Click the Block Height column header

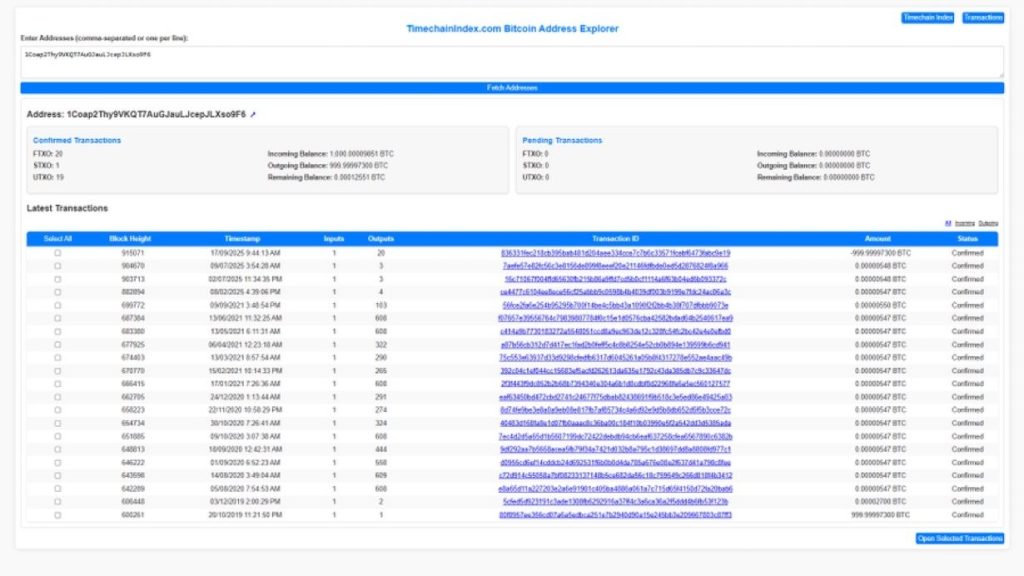click(130, 239)
